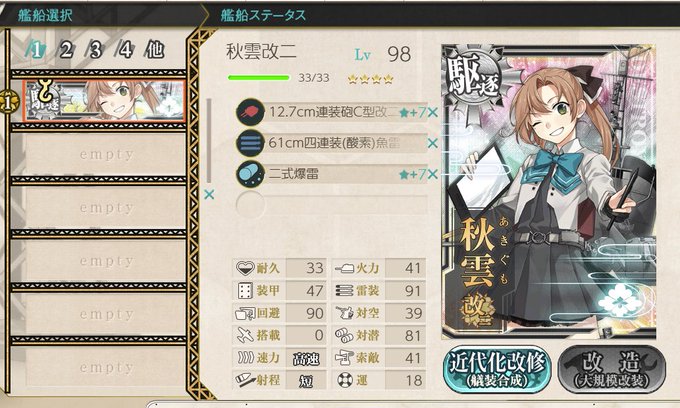Screen dimensions: 680x408
Task: Click the depth charge equipment icon
Action: pyautogui.click(x=250, y=174)
